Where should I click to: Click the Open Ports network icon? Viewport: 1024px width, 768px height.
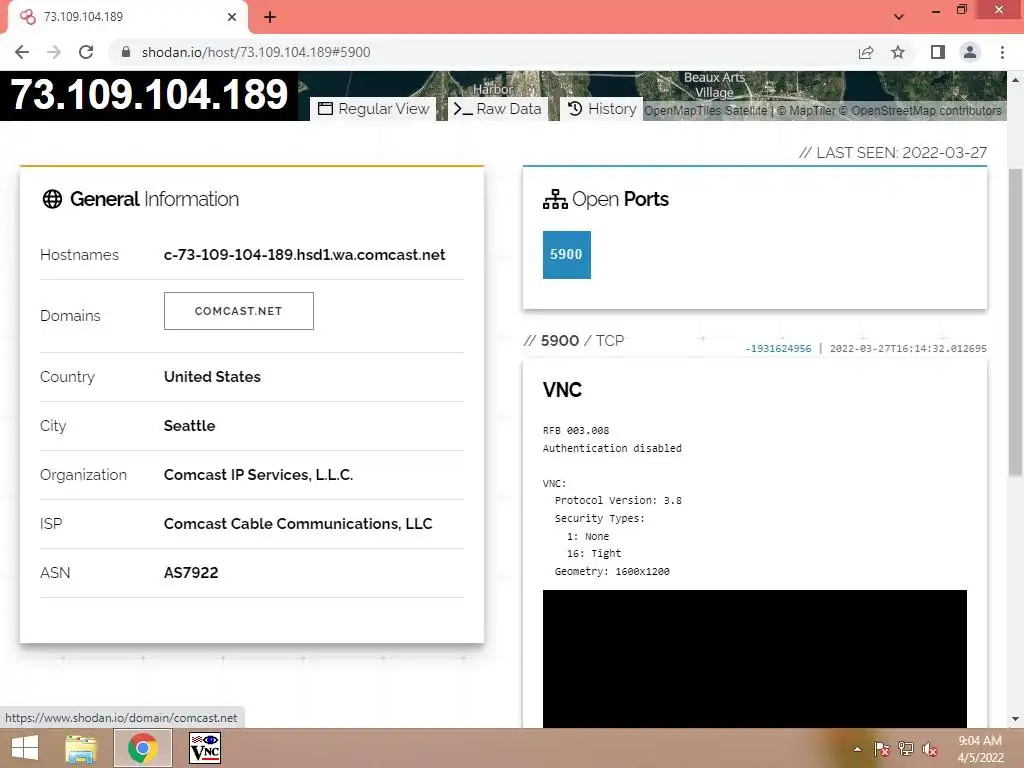555,199
